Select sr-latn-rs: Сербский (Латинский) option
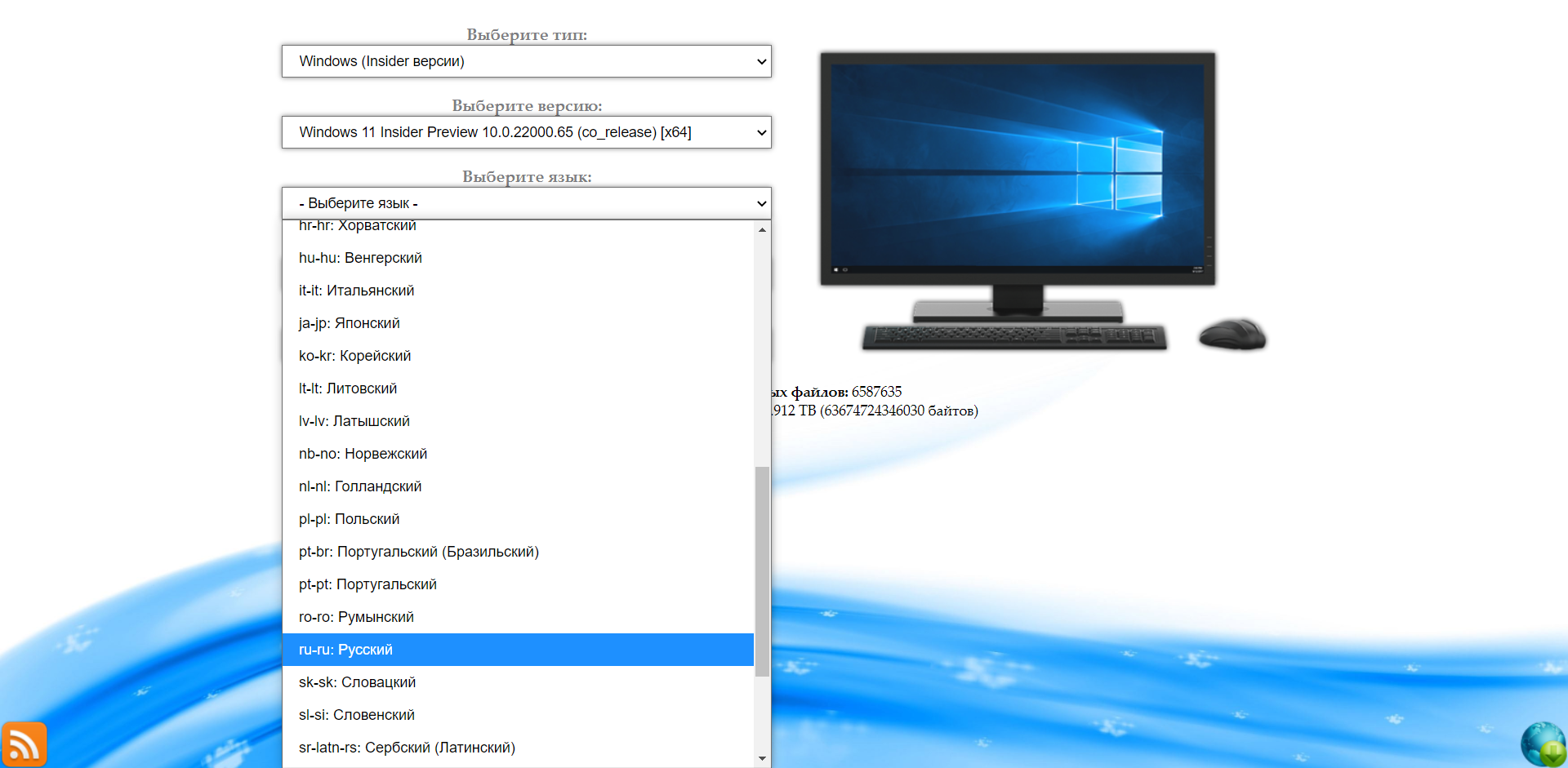Viewport: 1568px width, 768px height. pos(518,748)
